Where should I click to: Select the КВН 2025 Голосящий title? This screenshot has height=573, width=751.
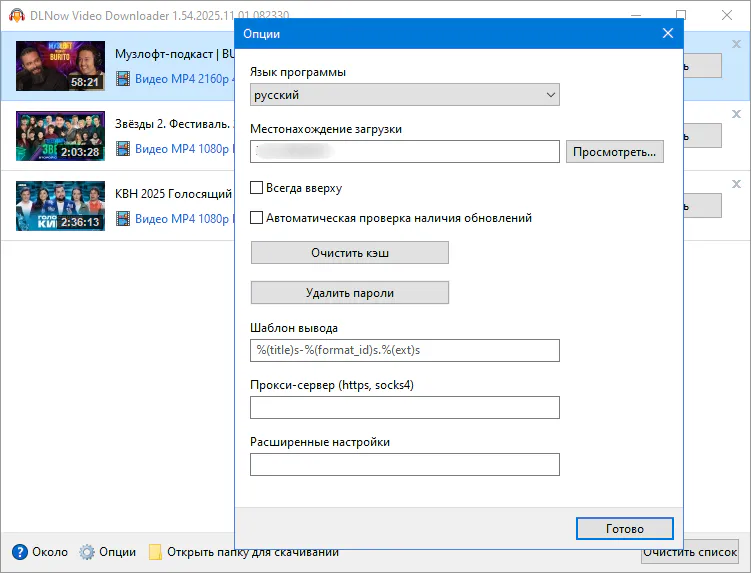coord(173,194)
